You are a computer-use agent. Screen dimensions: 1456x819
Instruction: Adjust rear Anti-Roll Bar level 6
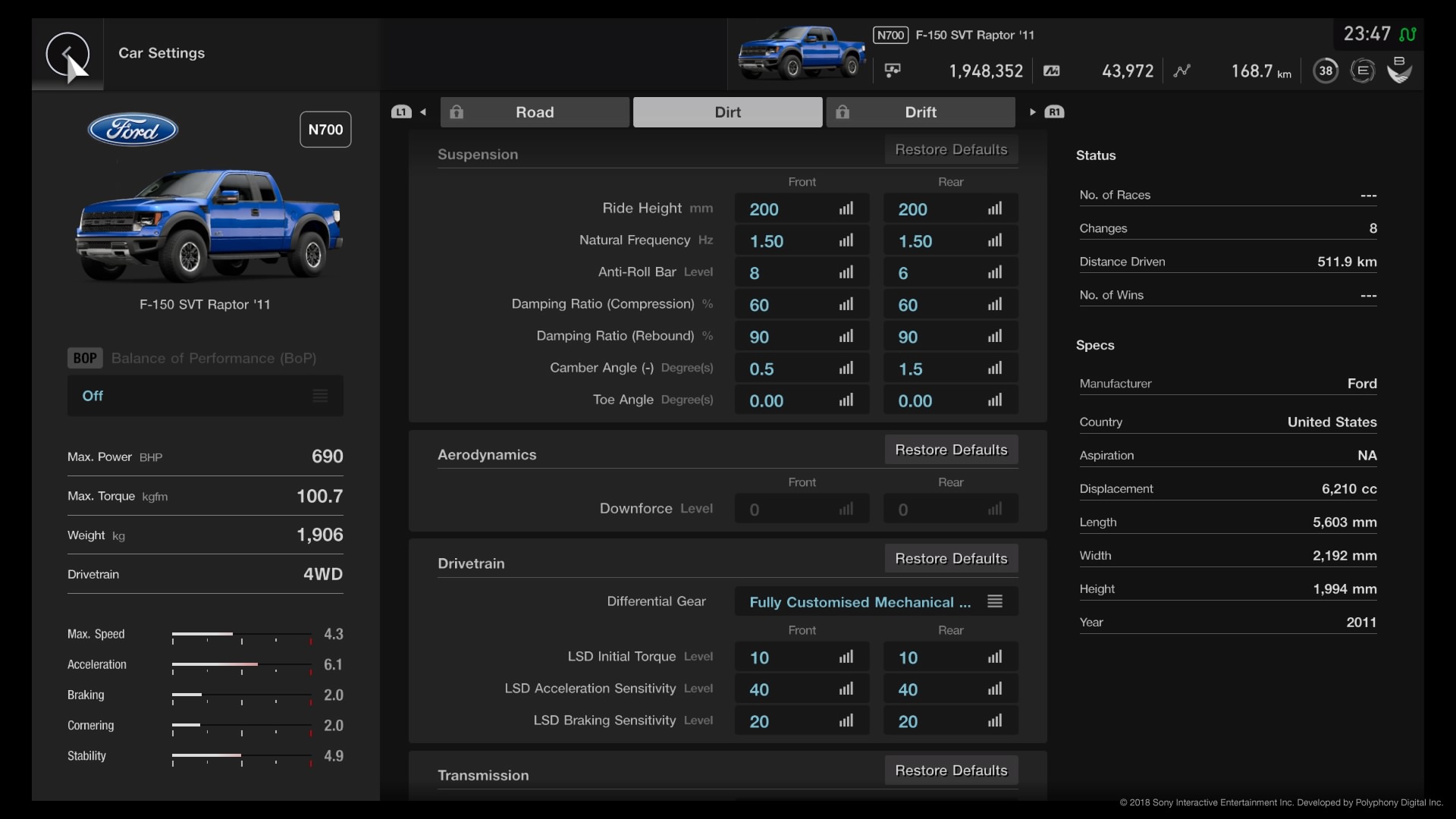[x=950, y=273]
